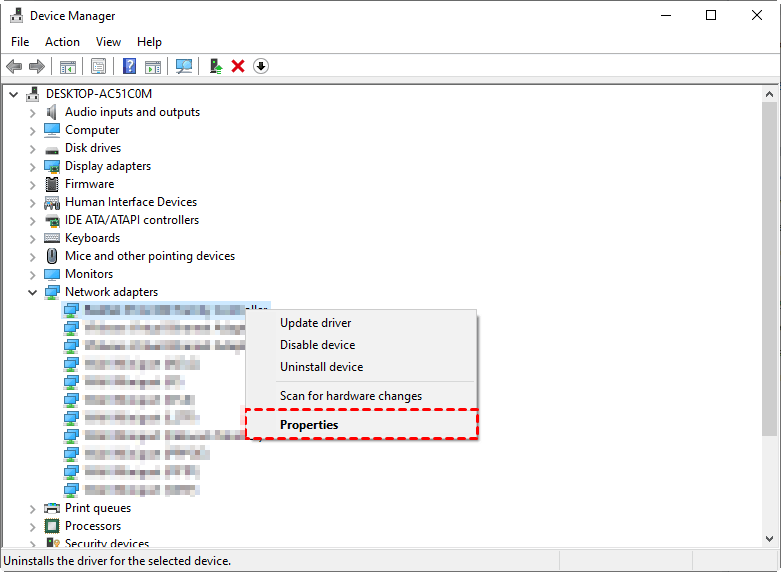Click the Back arrow toolbar icon

14,66
